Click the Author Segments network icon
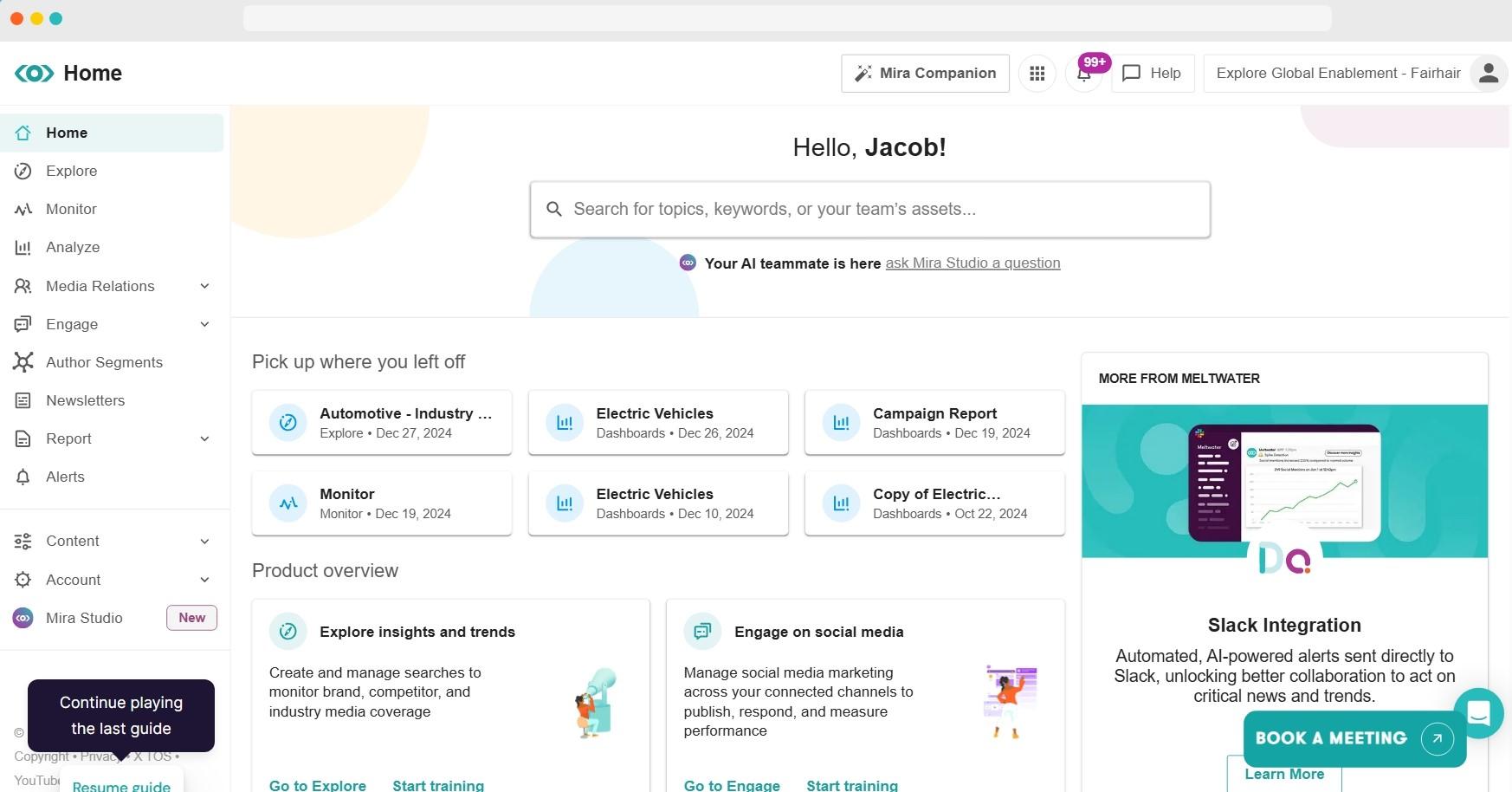The height and width of the screenshot is (792, 1512). click(x=23, y=362)
